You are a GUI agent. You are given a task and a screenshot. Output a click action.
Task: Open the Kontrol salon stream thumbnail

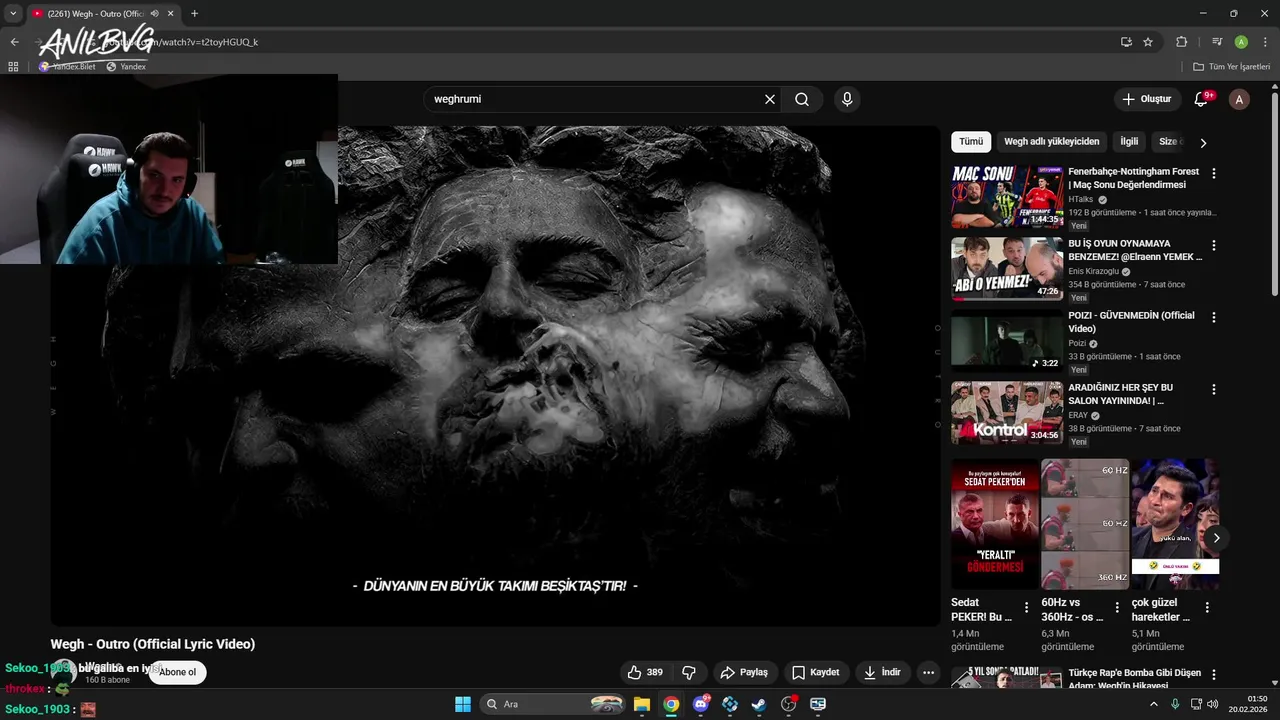(x=1007, y=413)
